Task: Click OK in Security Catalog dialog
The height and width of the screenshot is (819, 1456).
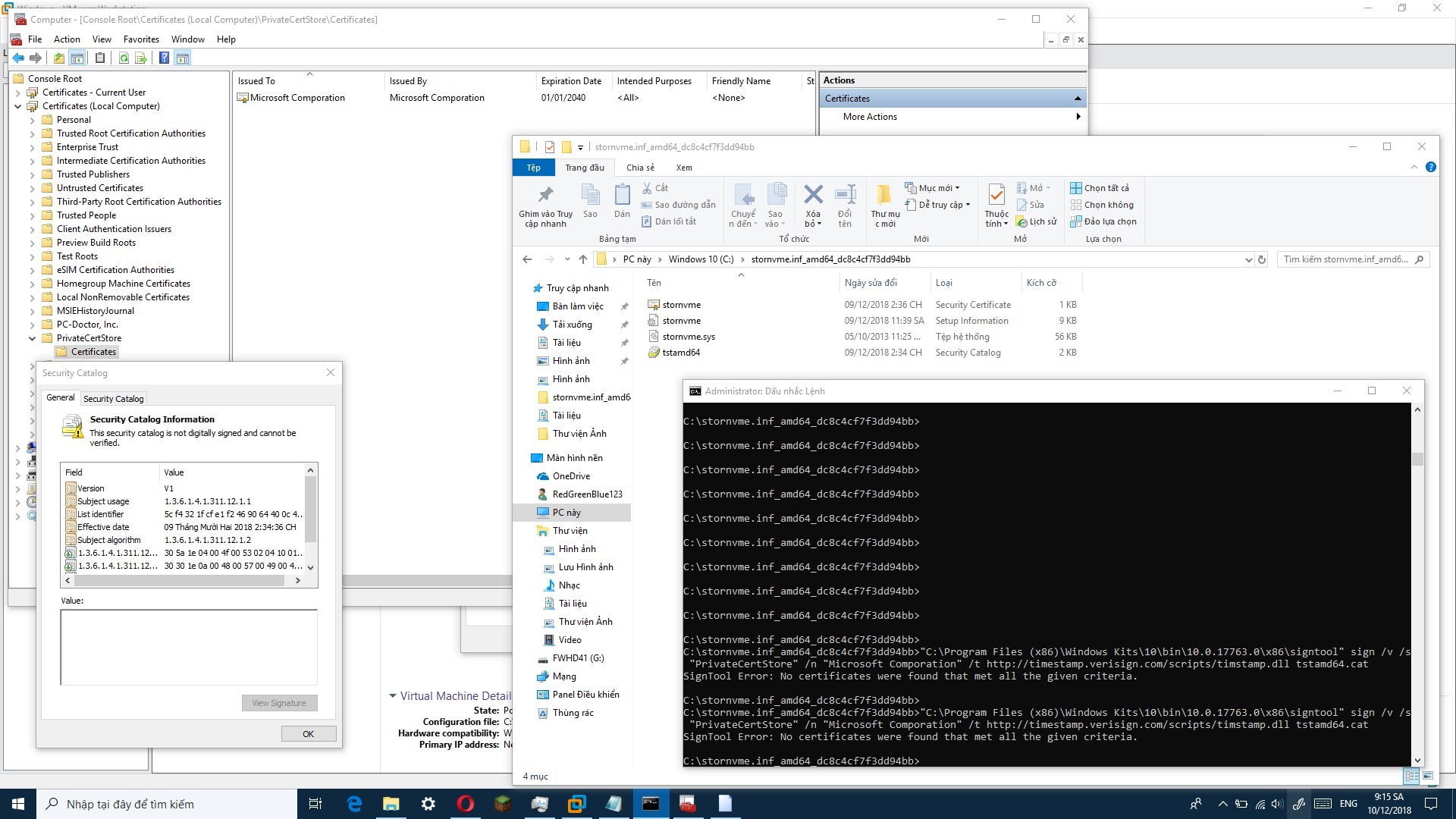Action: click(x=308, y=734)
